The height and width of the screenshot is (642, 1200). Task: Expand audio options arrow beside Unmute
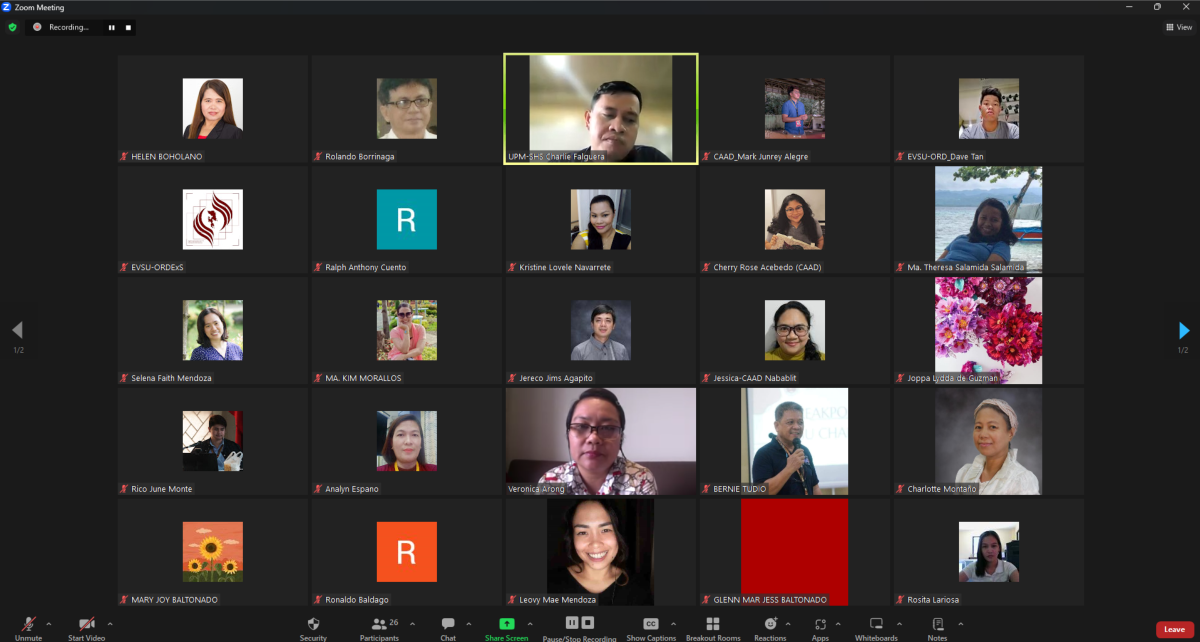[49, 624]
